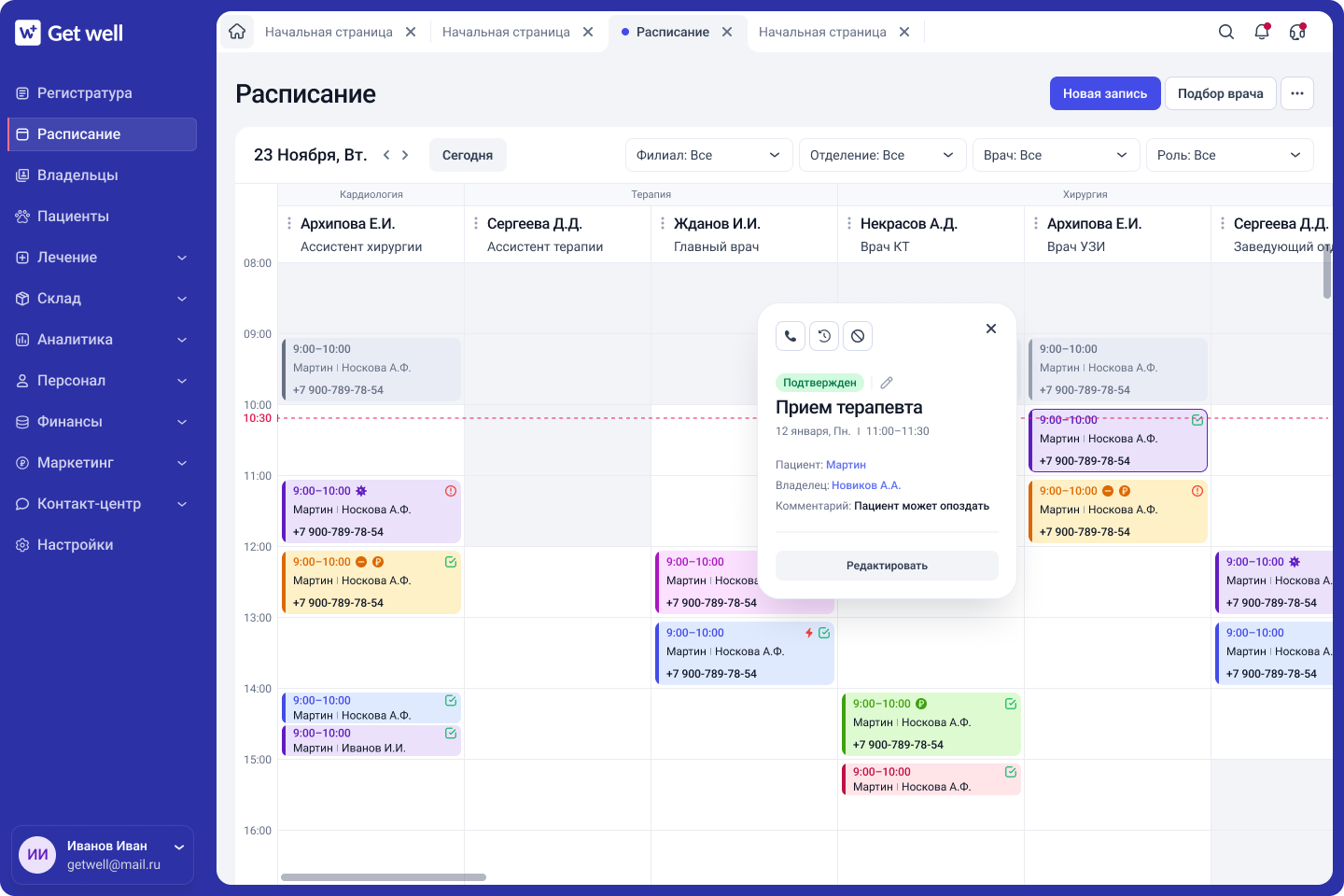Click the horizontal scrollbar under the schedule
Image resolution: width=1344 pixels, height=896 pixels.
point(384,877)
